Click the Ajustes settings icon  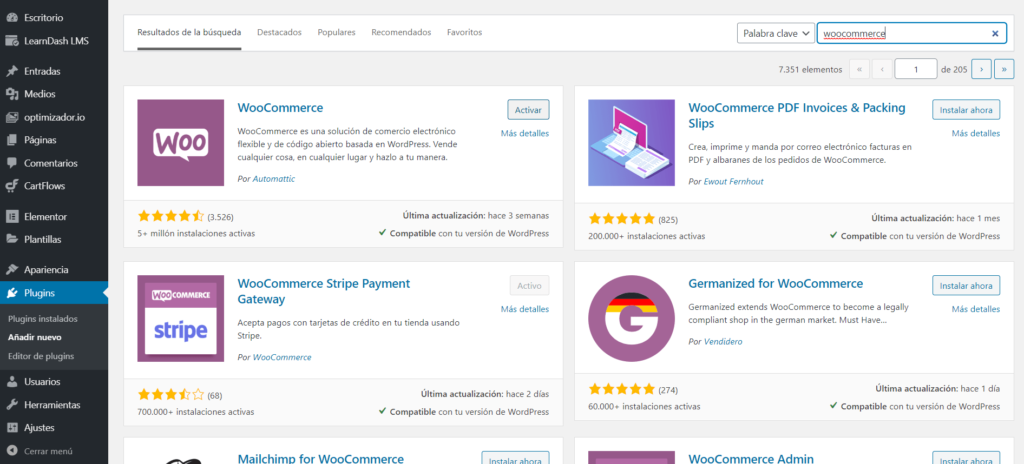(x=11, y=428)
